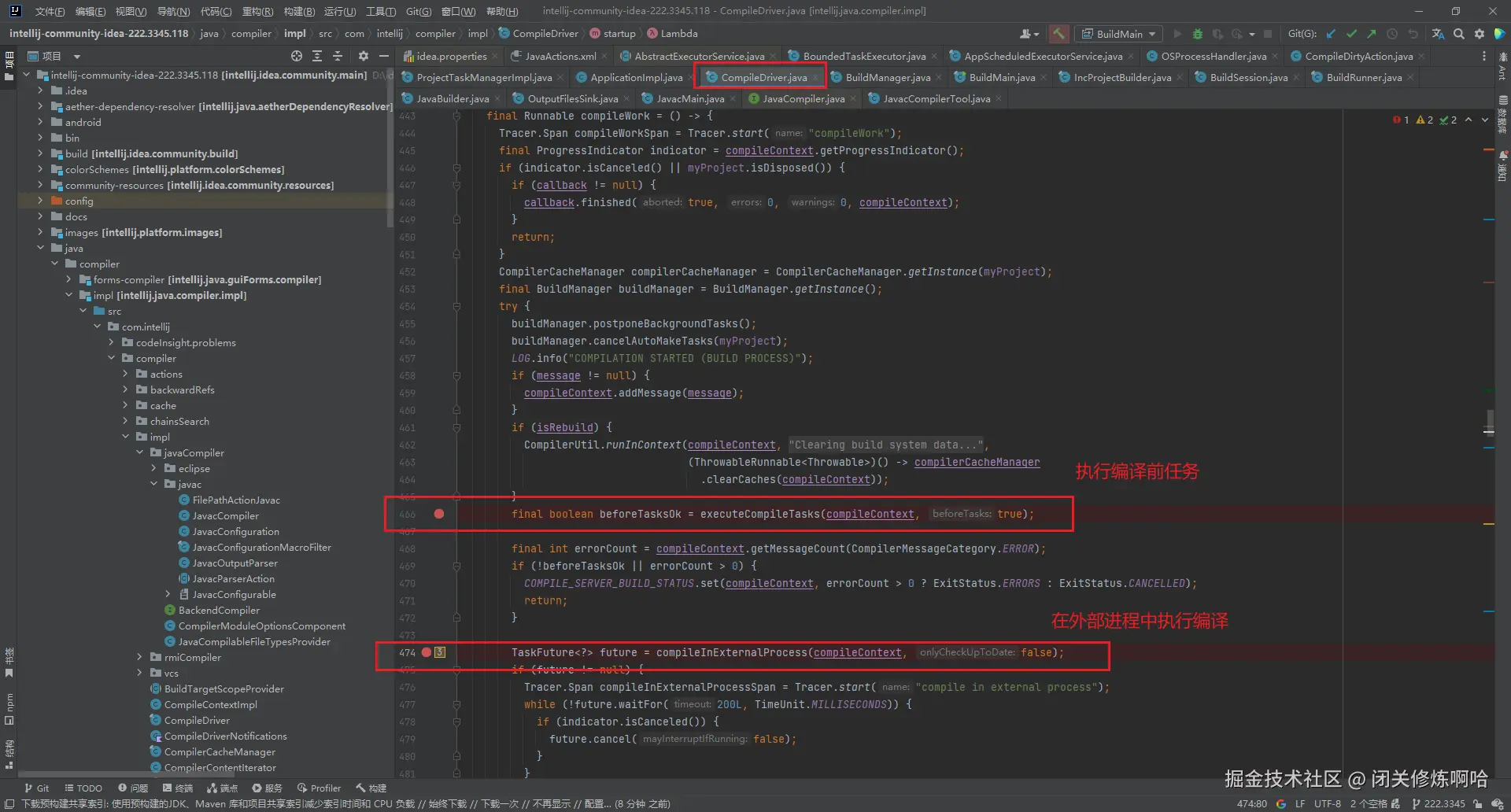This screenshot has height=812, width=1511.
Task: Click the Git push arrow icon
Action: point(1372,34)
